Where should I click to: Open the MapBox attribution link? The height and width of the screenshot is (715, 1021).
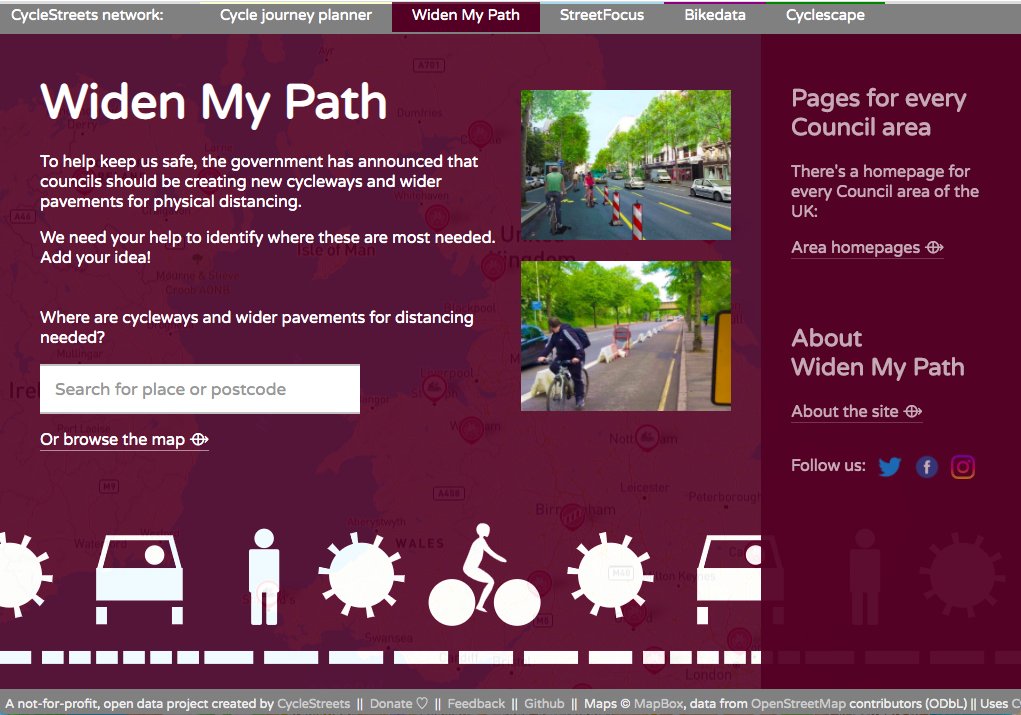pyautogui.click(x=658, y=703)
